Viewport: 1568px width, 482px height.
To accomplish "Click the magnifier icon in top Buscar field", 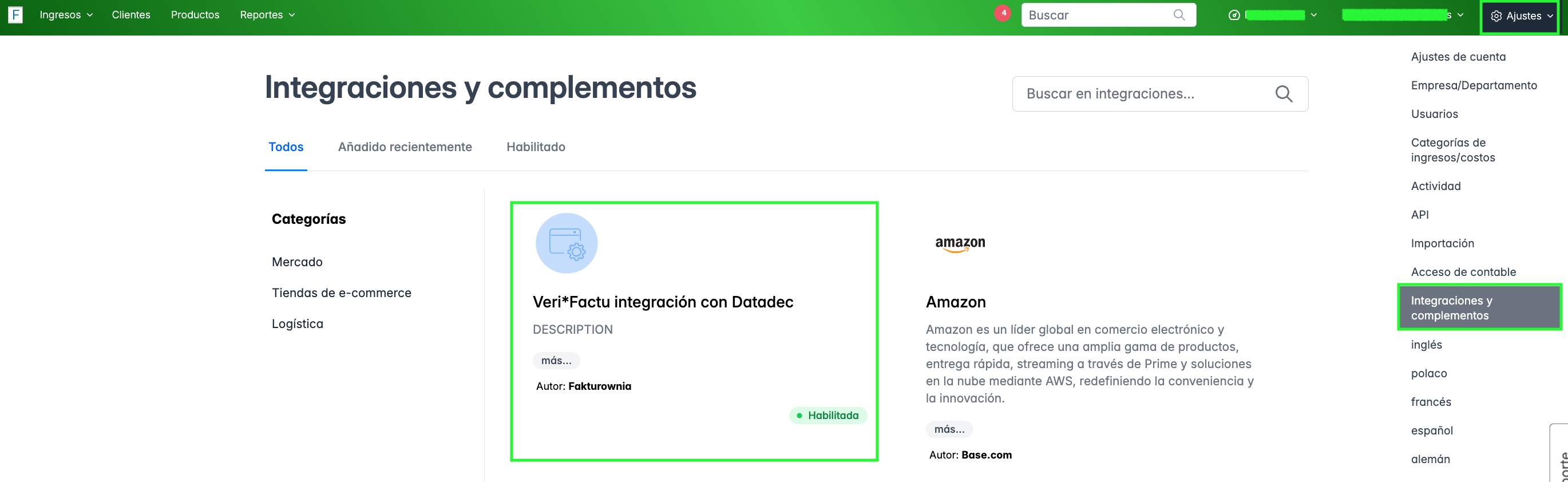I will 1179,15.
